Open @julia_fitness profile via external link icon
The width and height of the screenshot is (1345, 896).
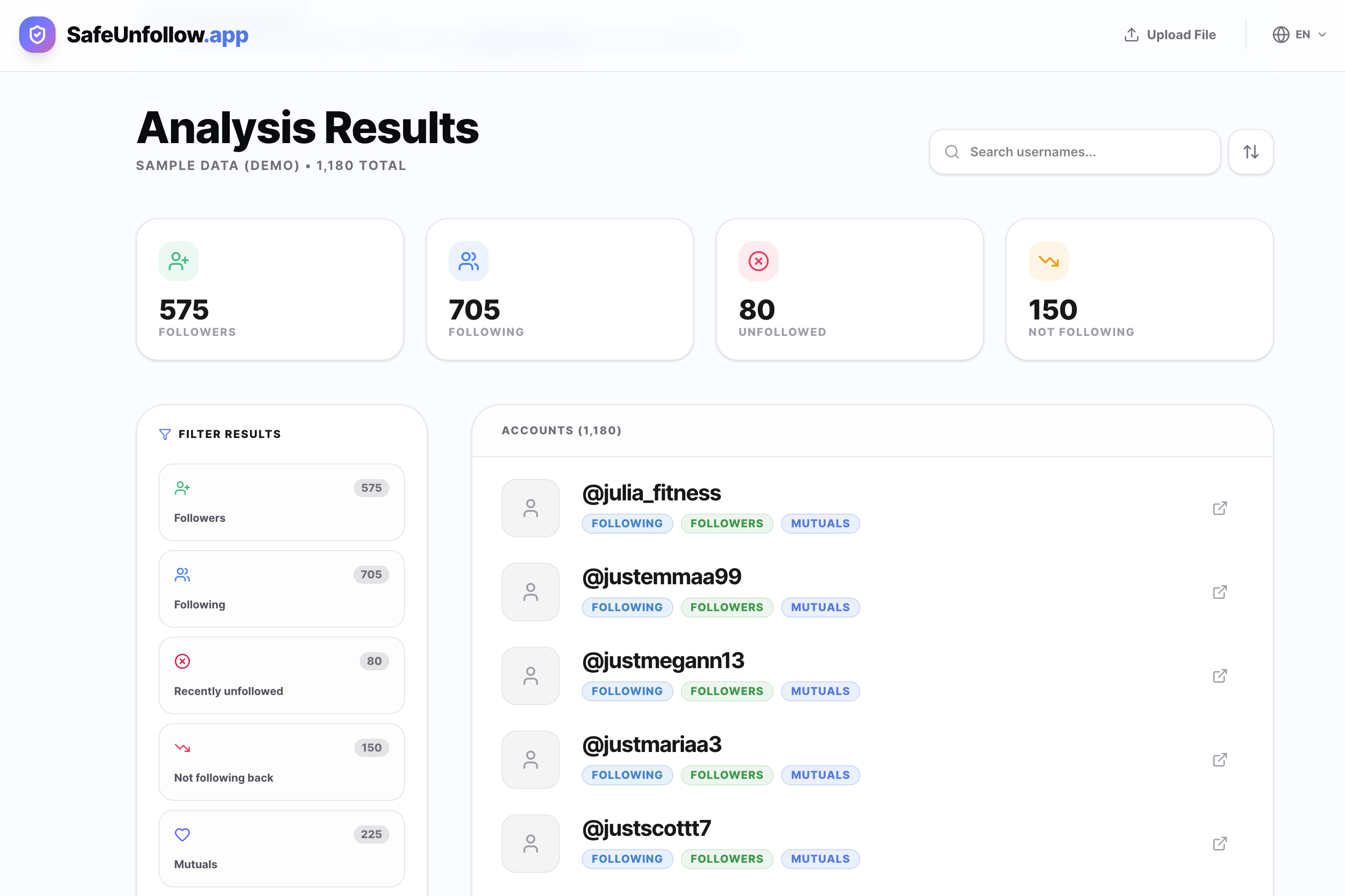tap(1220, 508)
